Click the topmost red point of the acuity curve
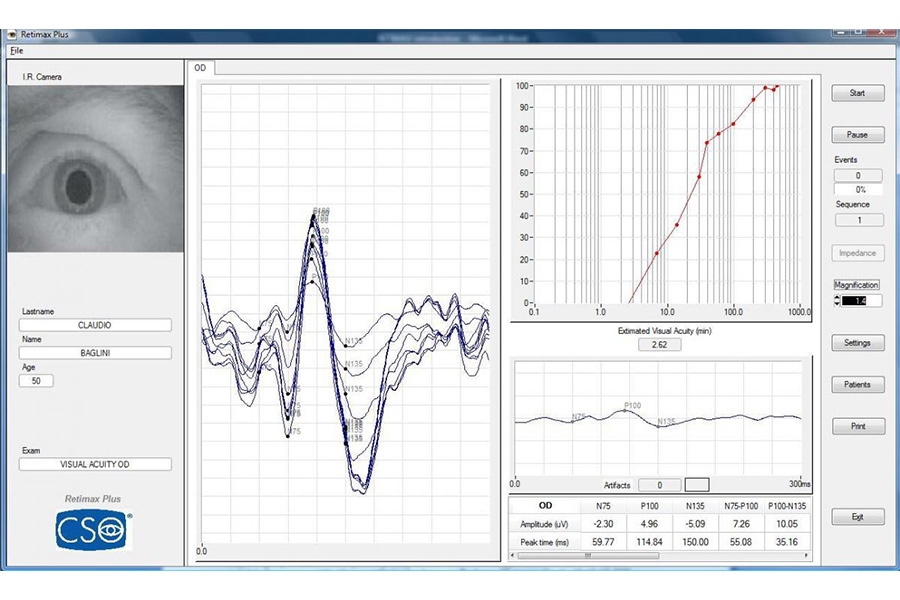 tap(777, 86)
